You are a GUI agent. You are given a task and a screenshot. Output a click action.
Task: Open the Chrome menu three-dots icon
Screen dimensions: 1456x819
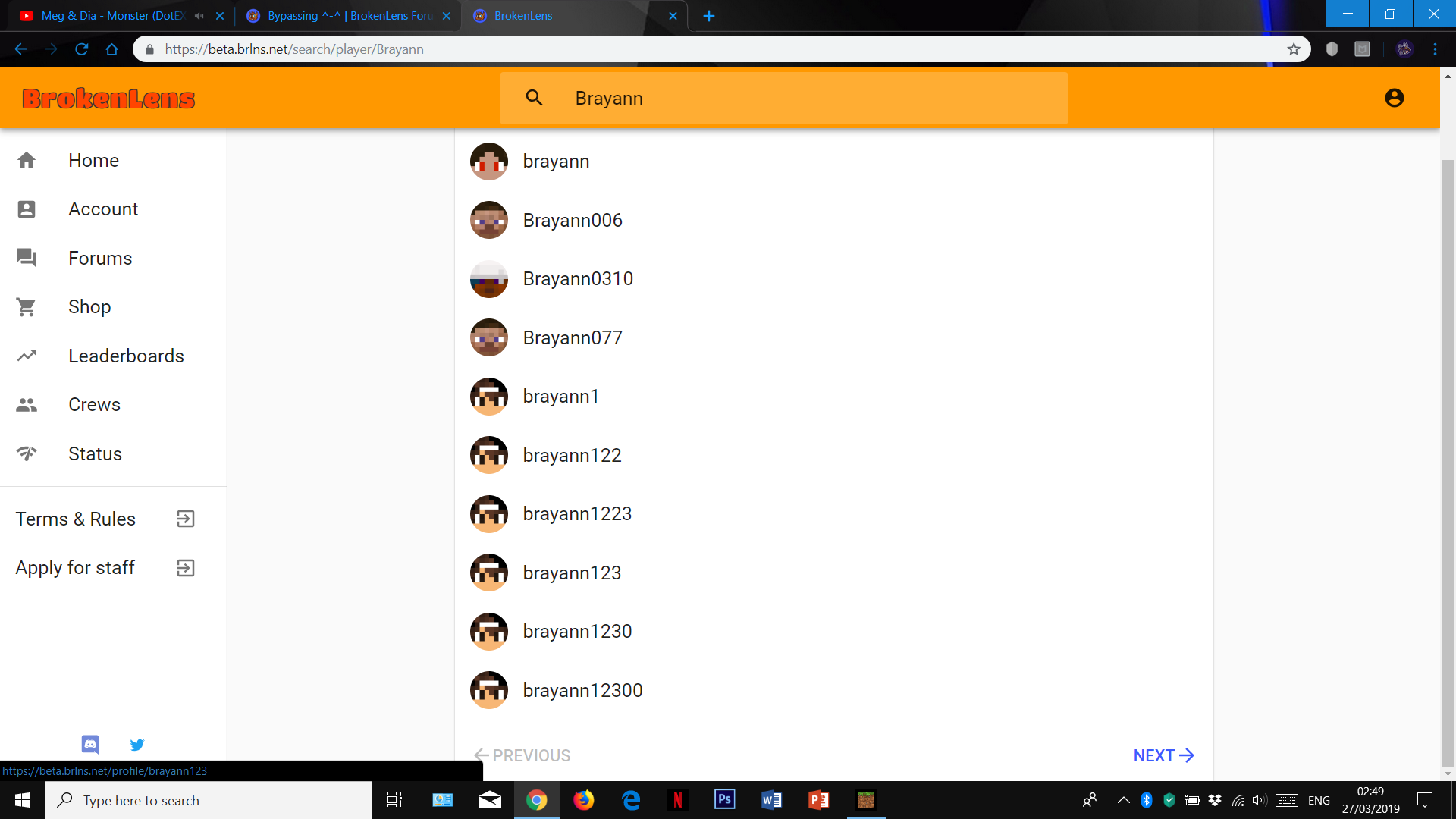[1435, 49]
